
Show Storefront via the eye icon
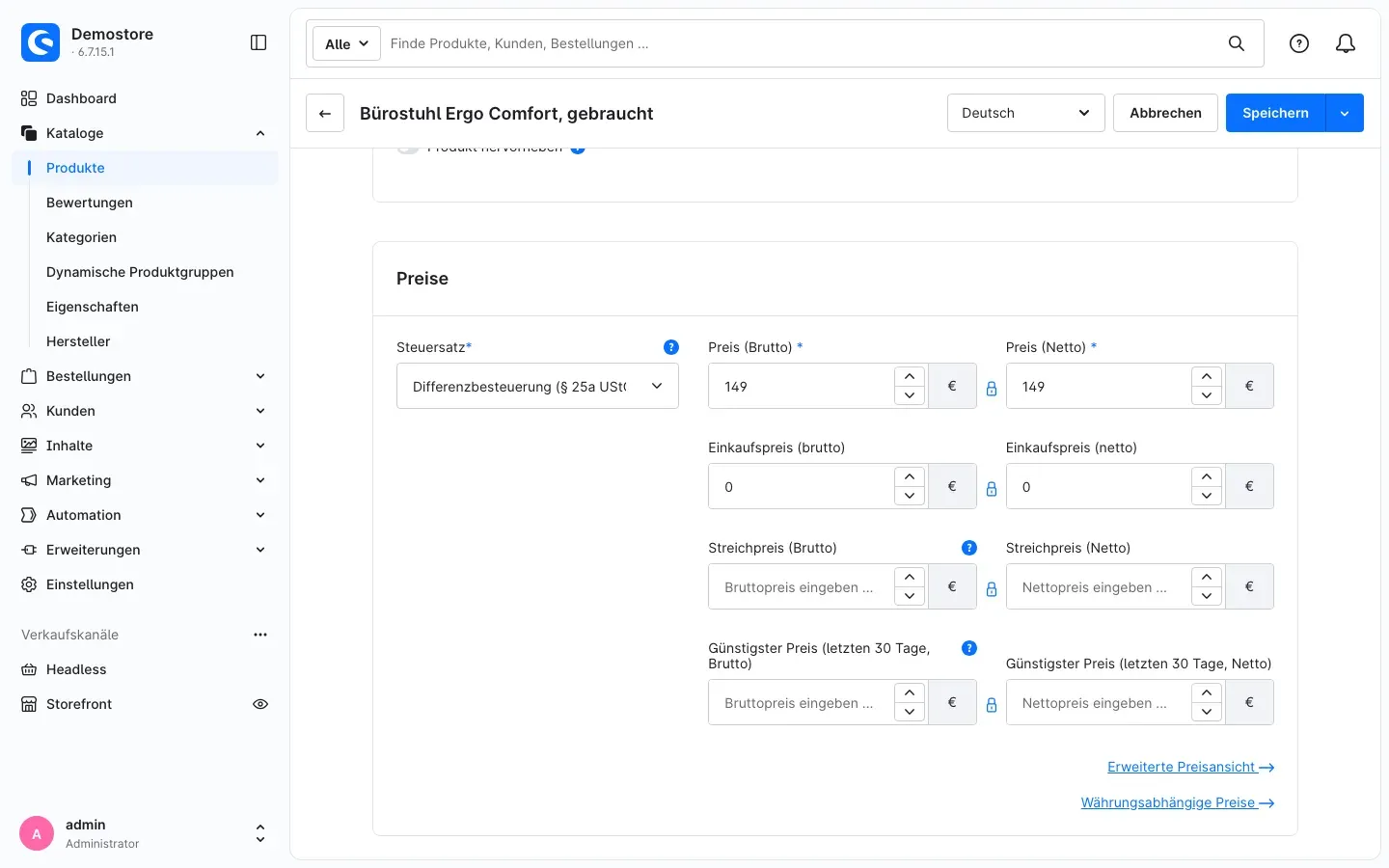pos(260,704)
